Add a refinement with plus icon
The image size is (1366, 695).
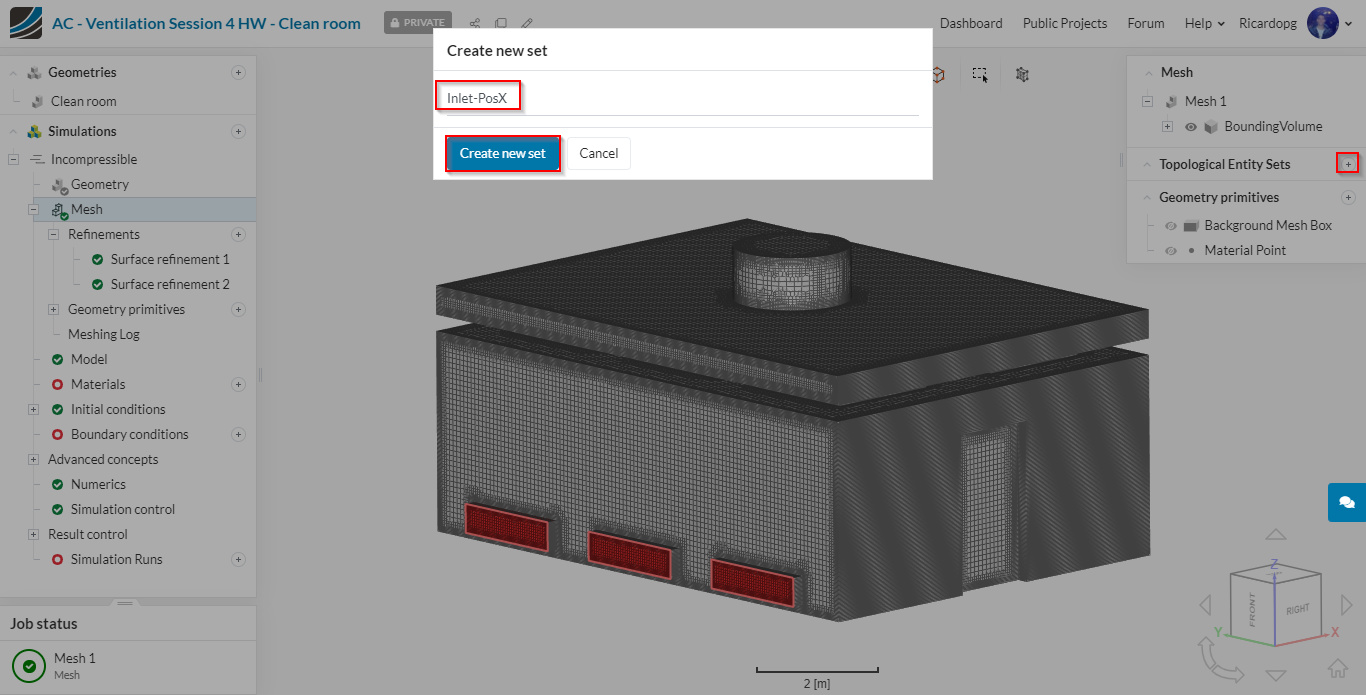[238, 234]
